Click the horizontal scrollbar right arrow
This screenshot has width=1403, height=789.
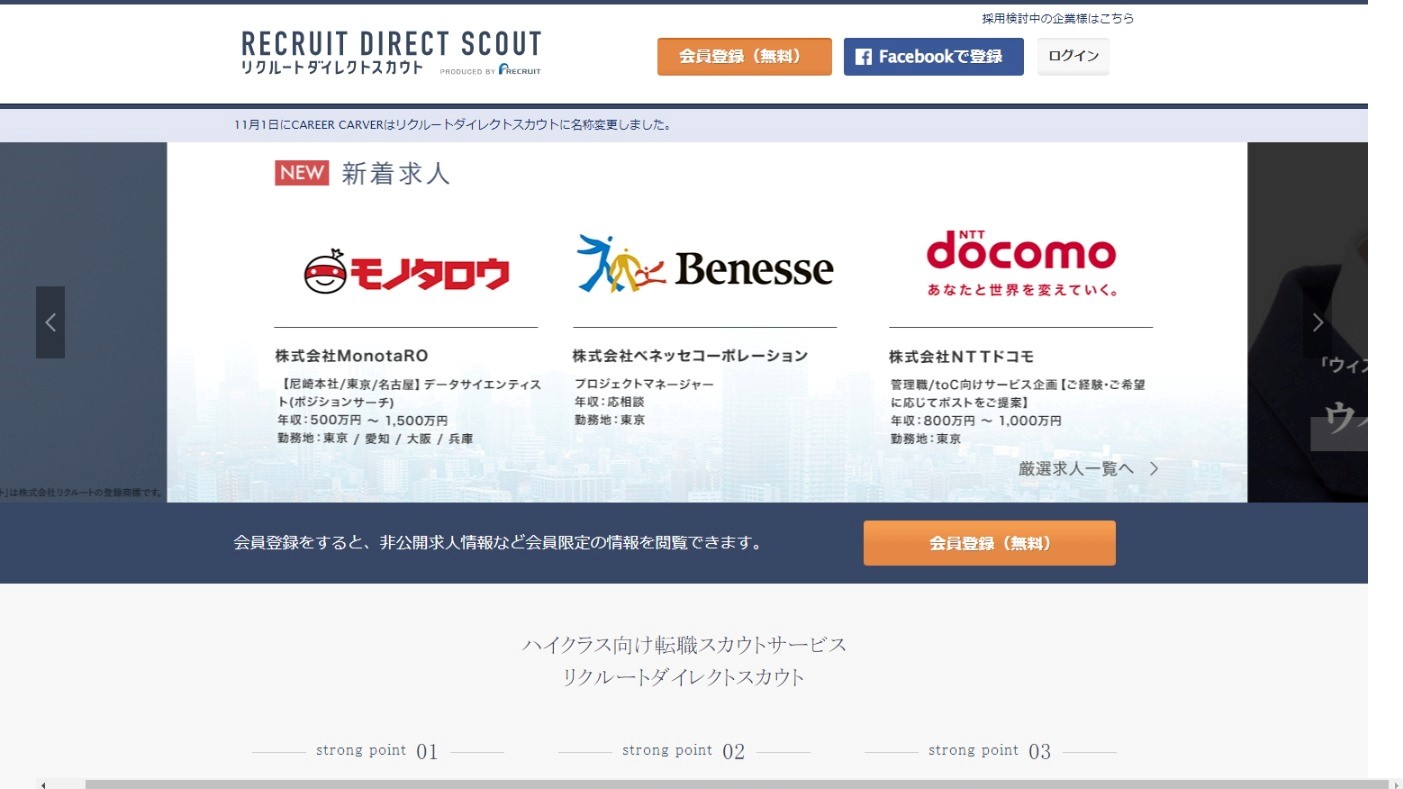pos(1394,784)
